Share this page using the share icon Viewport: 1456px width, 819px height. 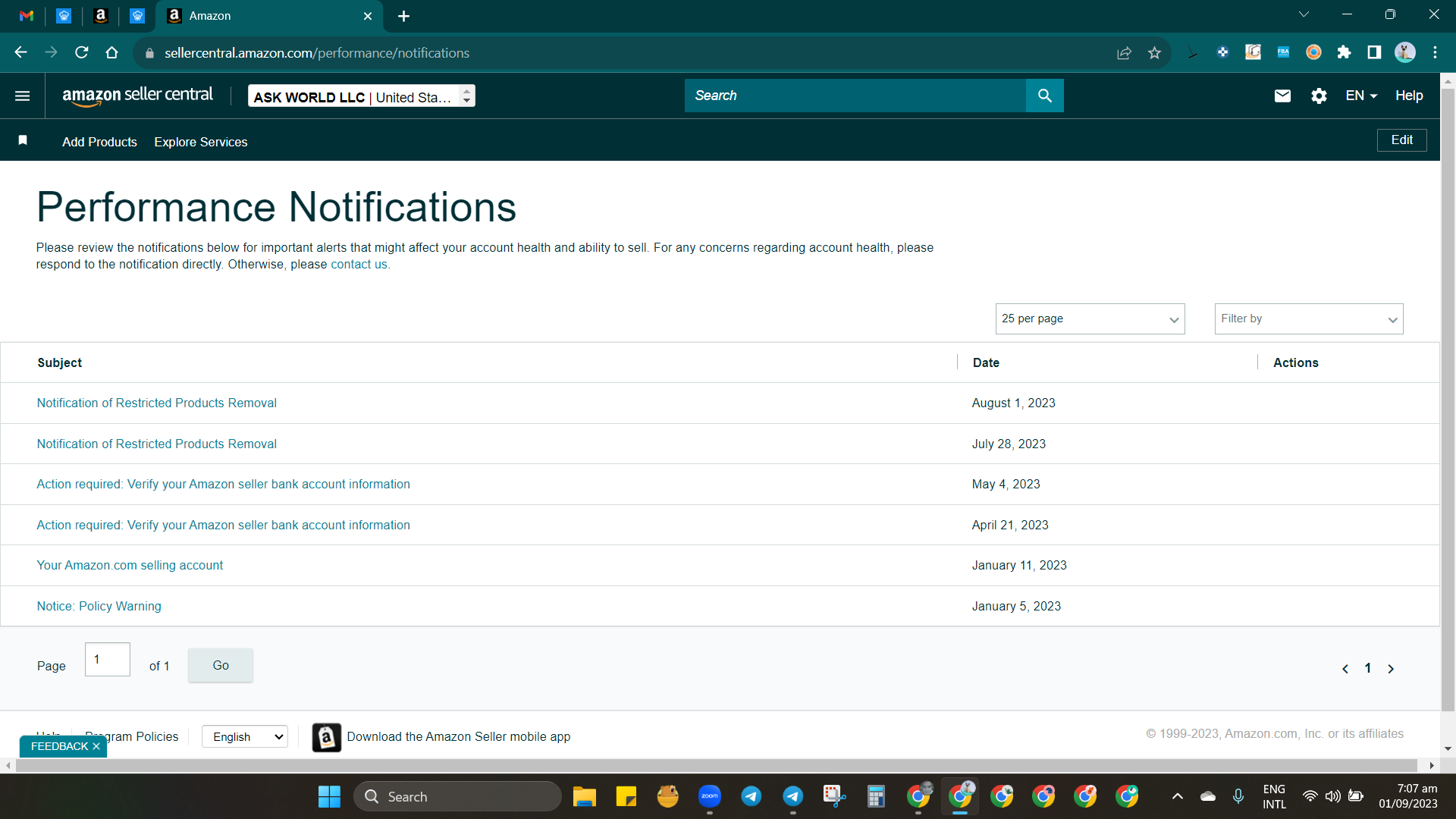1124,52
